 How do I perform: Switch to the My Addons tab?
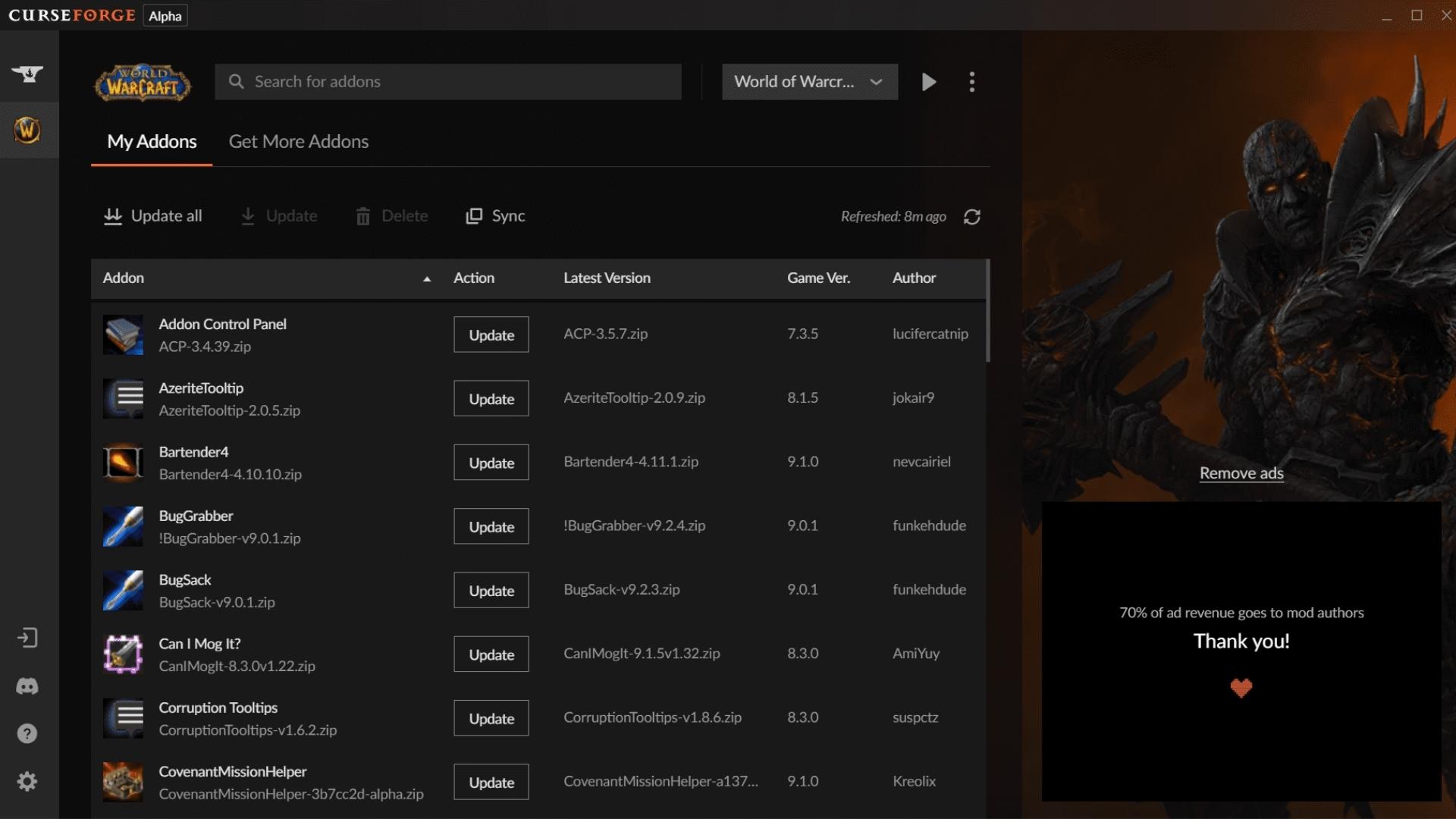(152, 142)
